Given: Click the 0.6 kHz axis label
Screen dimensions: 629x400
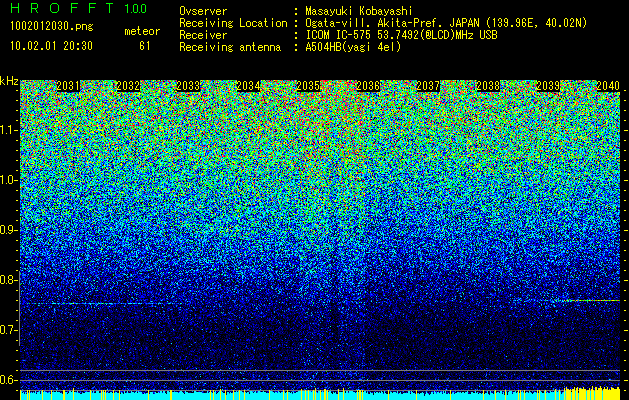Looking at the screenshot, I should pyautogui.click(x=8, y=380).
